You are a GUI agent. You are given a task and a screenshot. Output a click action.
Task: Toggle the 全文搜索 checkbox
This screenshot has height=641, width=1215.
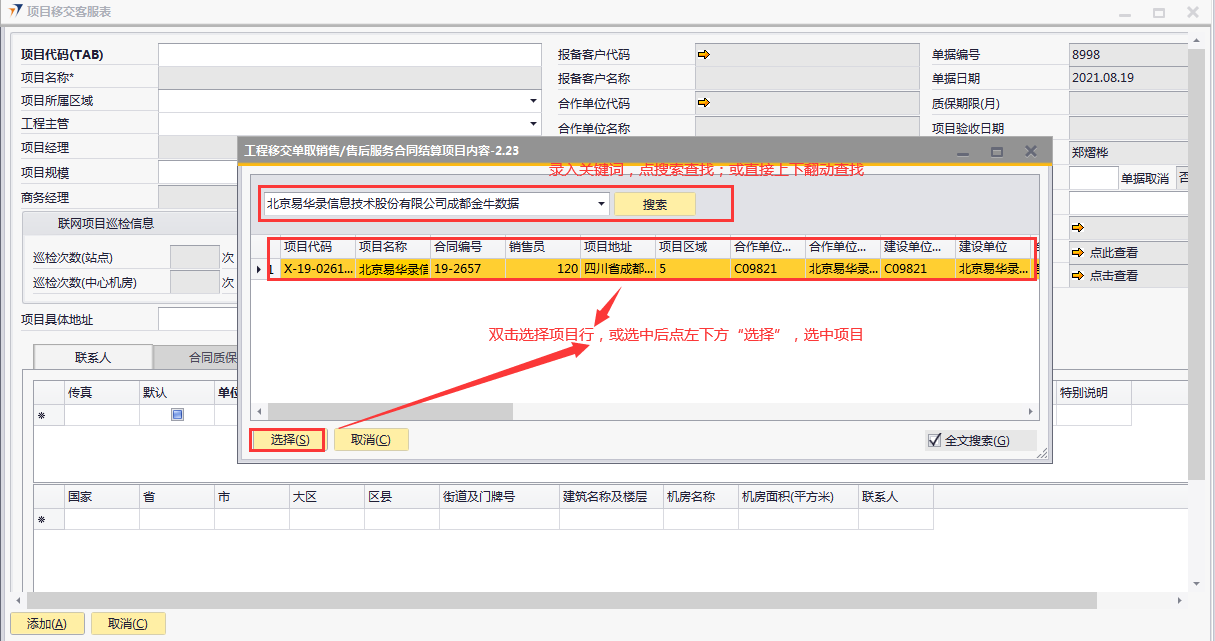(935, 440)
